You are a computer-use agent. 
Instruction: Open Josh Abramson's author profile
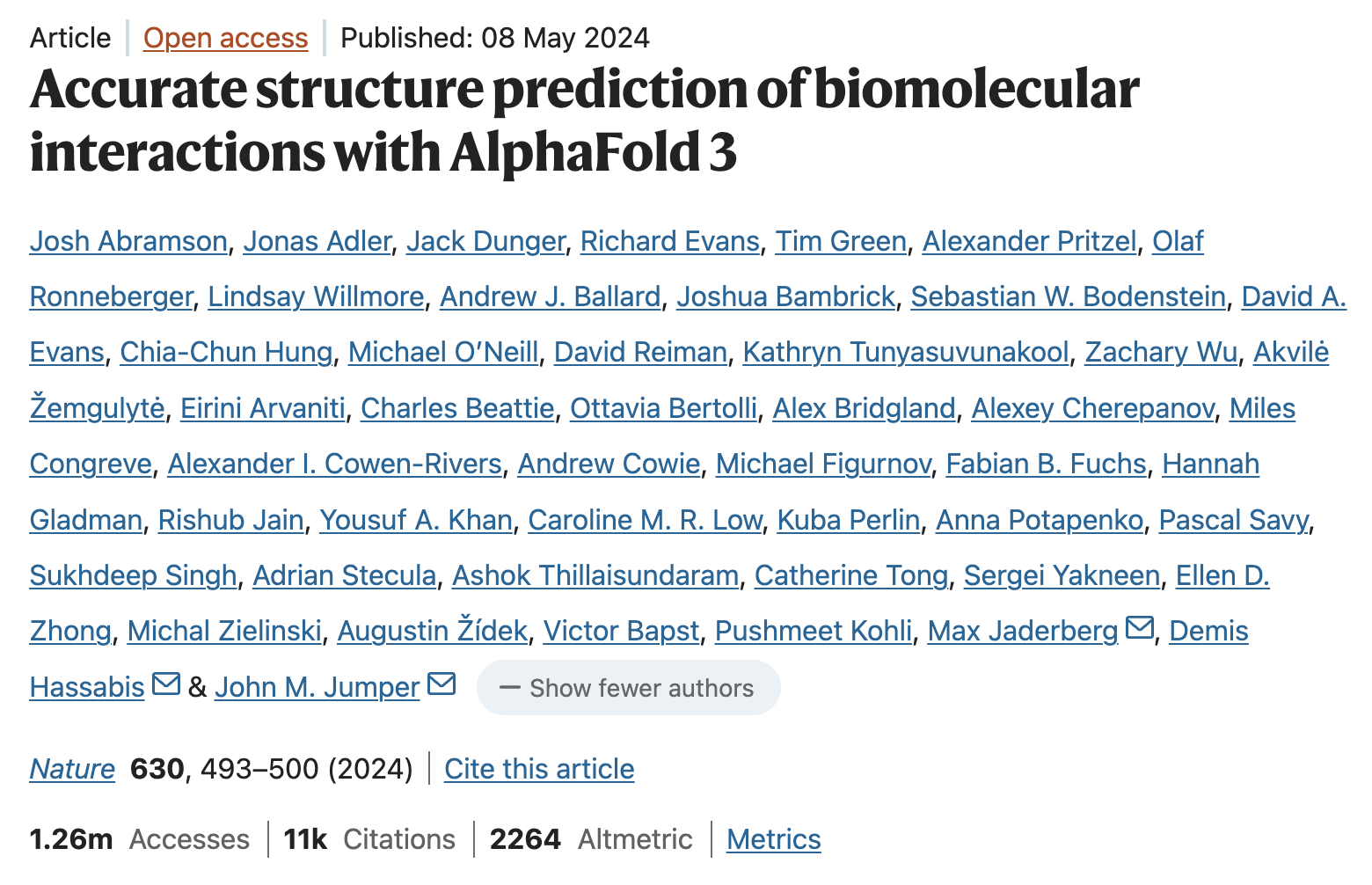(128, 241)
